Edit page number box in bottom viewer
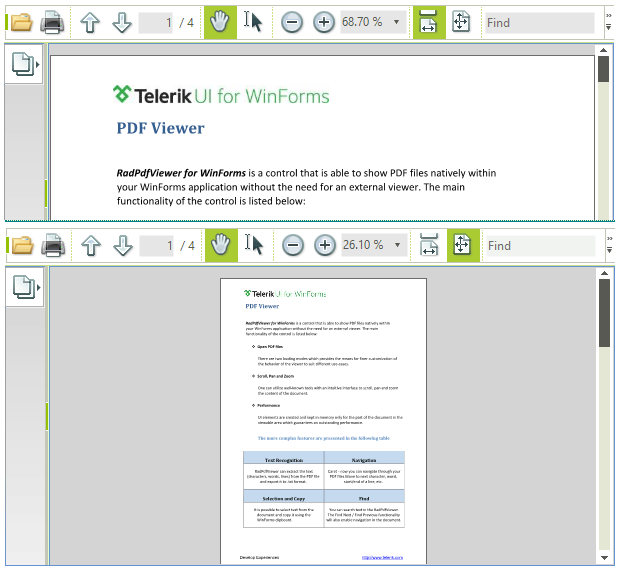The width and height of the screenshot is (619, 569). point(157,246)
